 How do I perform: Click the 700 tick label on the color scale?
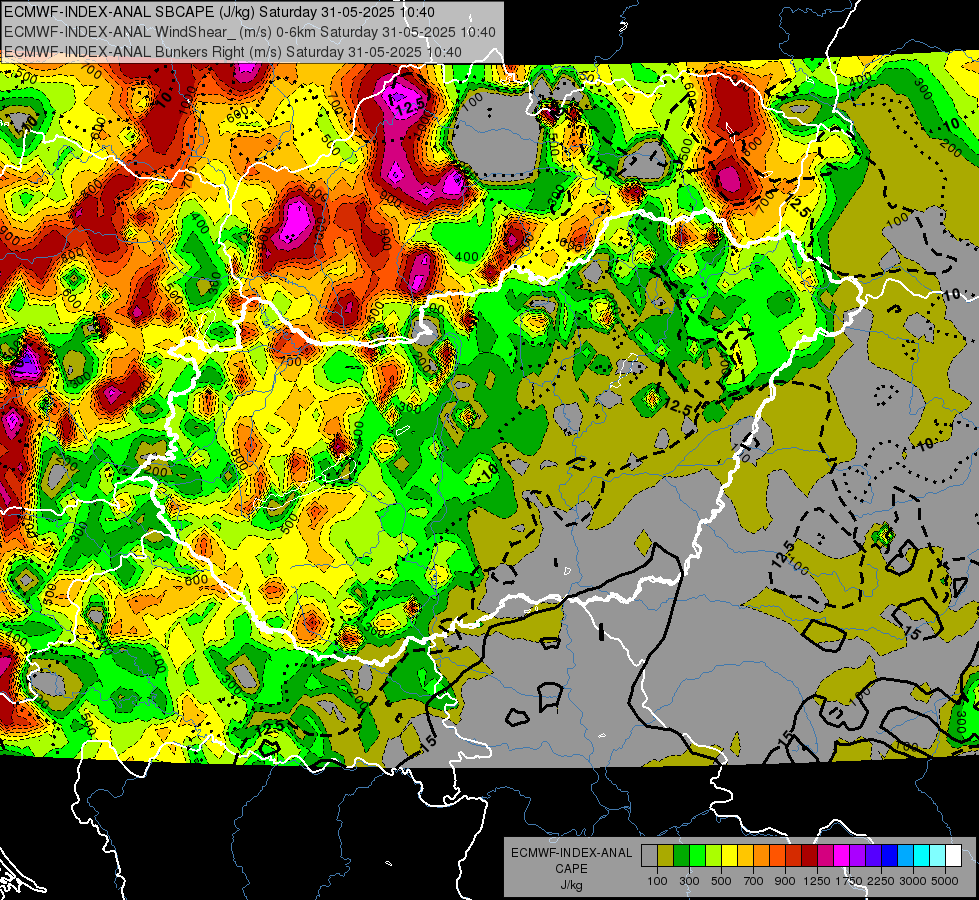[x=754, y=881]
